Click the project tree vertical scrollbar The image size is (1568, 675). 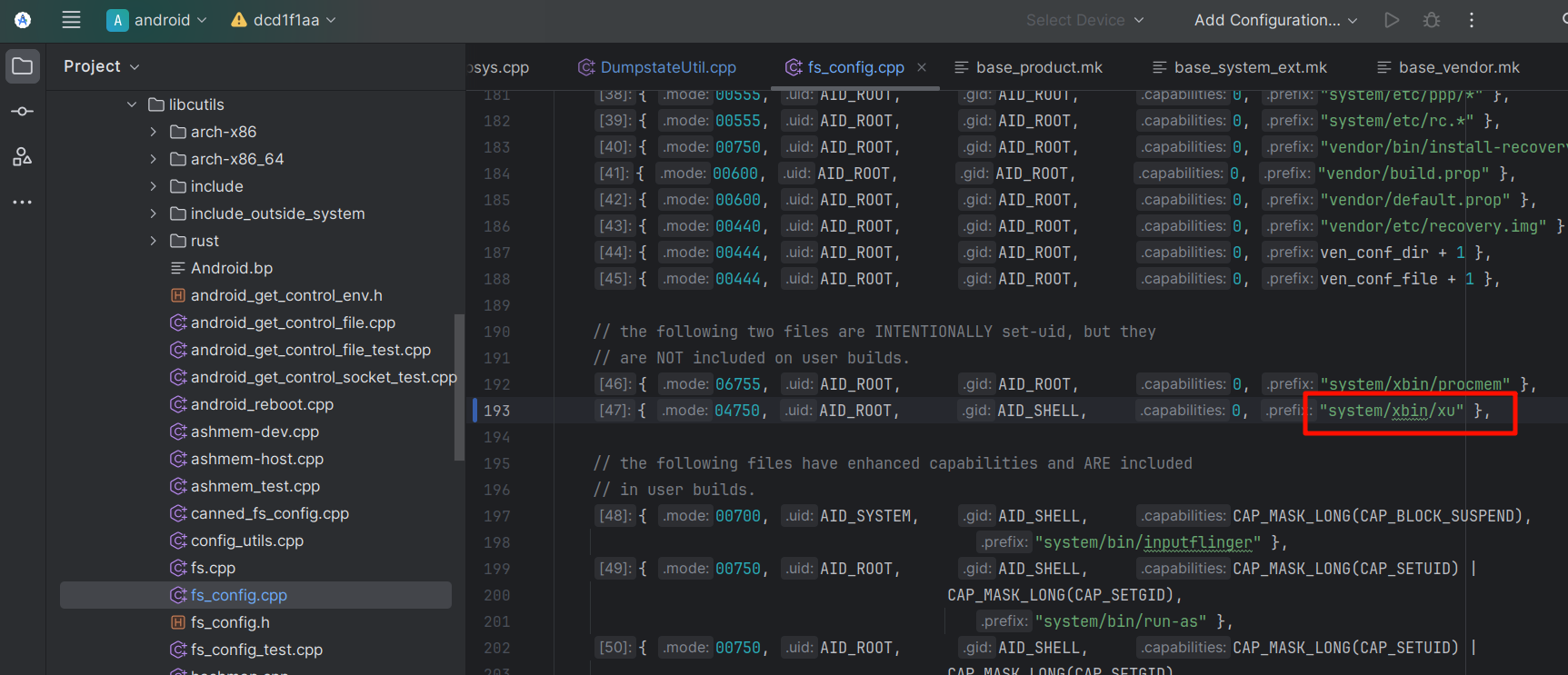(459, 386)
